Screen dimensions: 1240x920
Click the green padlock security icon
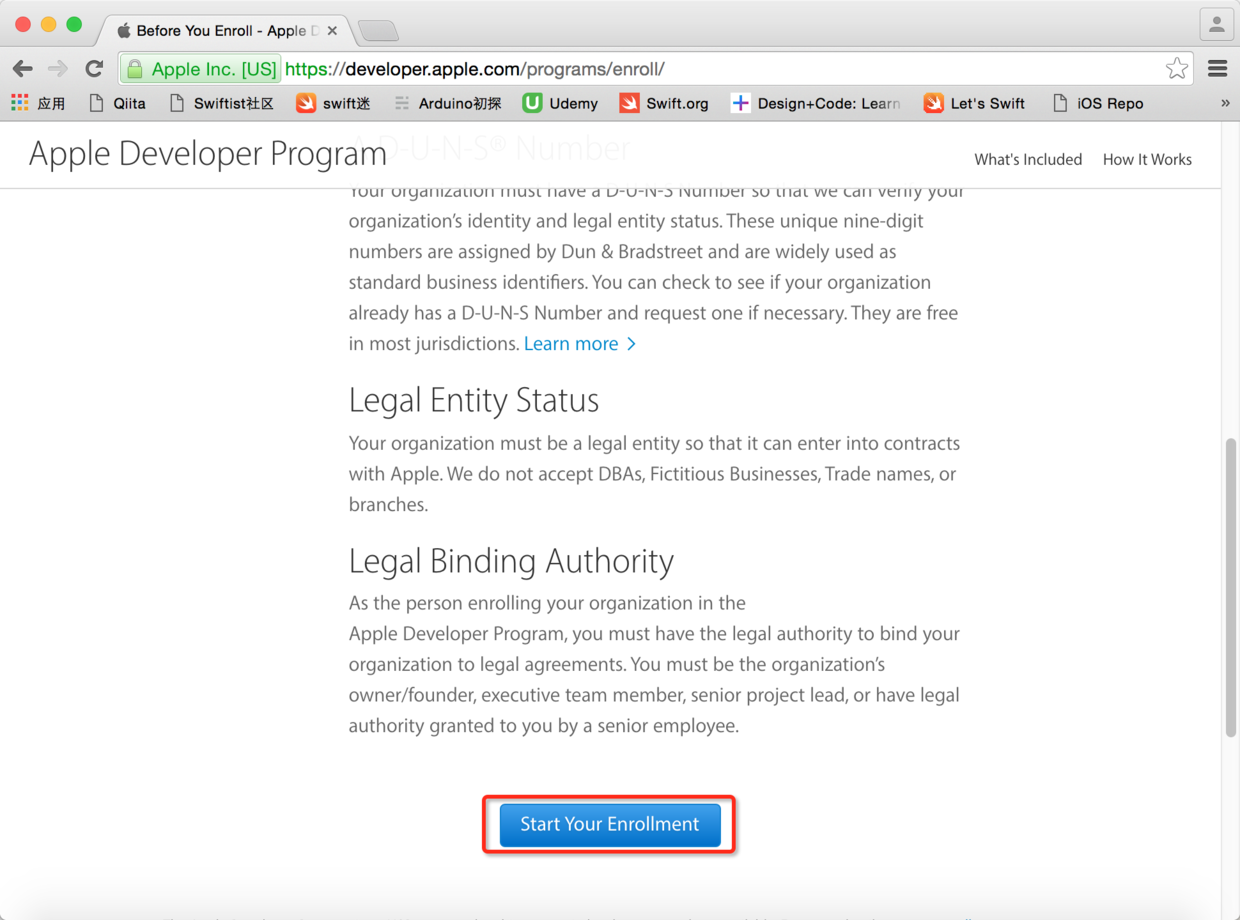click(135, 69)
